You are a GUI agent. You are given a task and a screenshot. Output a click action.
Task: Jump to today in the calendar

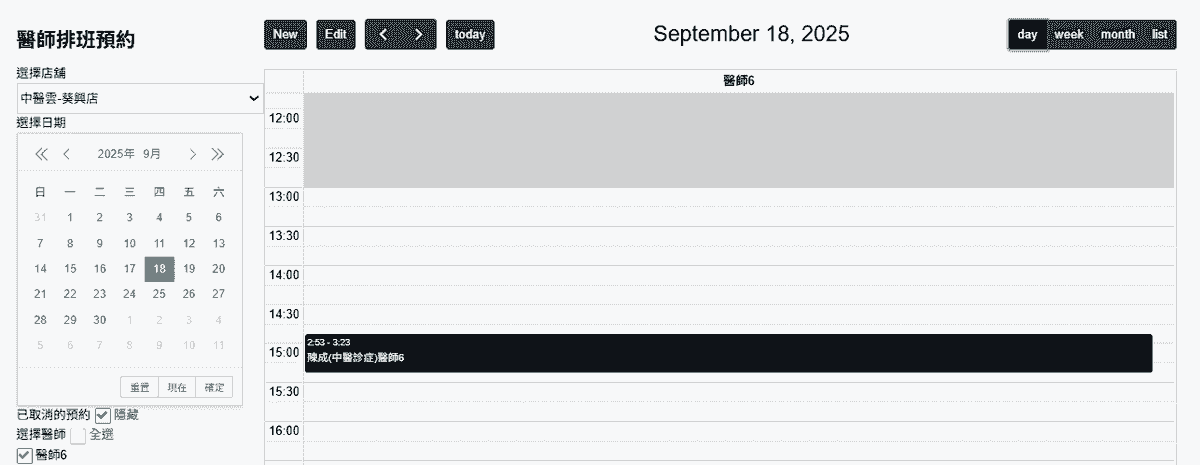pos(470,35)
